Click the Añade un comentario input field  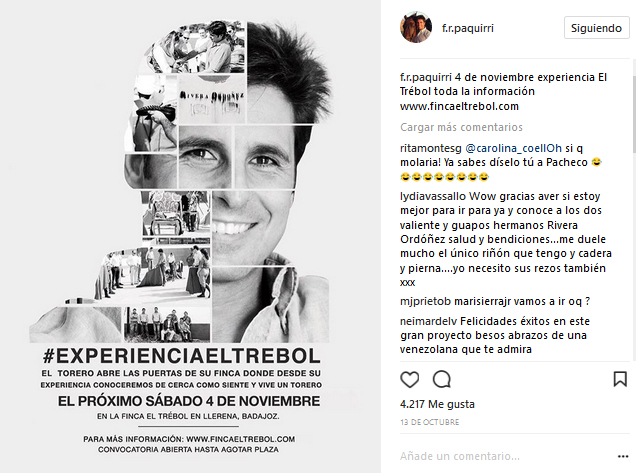click(x=505, y=456)
